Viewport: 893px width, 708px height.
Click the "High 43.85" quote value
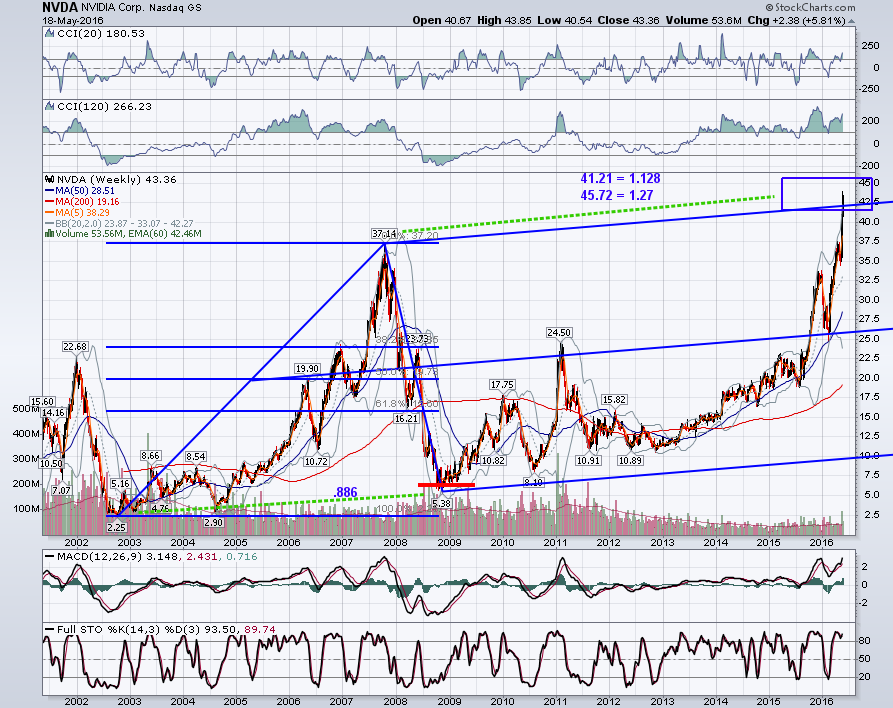point(504,21)
